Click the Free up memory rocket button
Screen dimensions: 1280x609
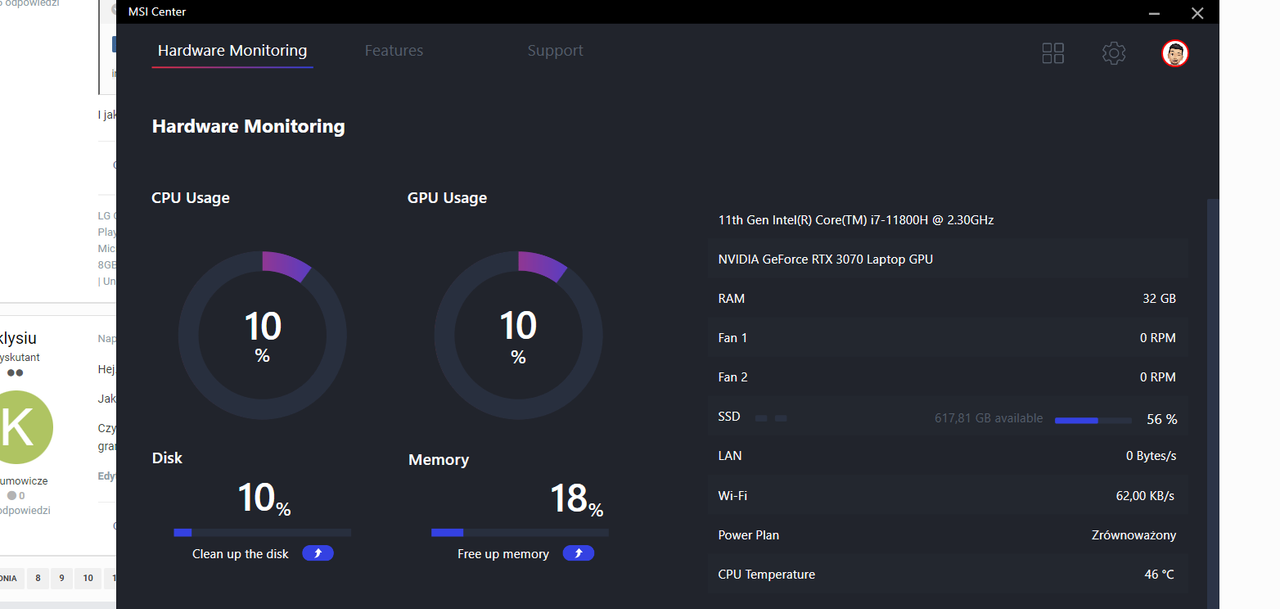pyautogui.click(x=578, y=553)
